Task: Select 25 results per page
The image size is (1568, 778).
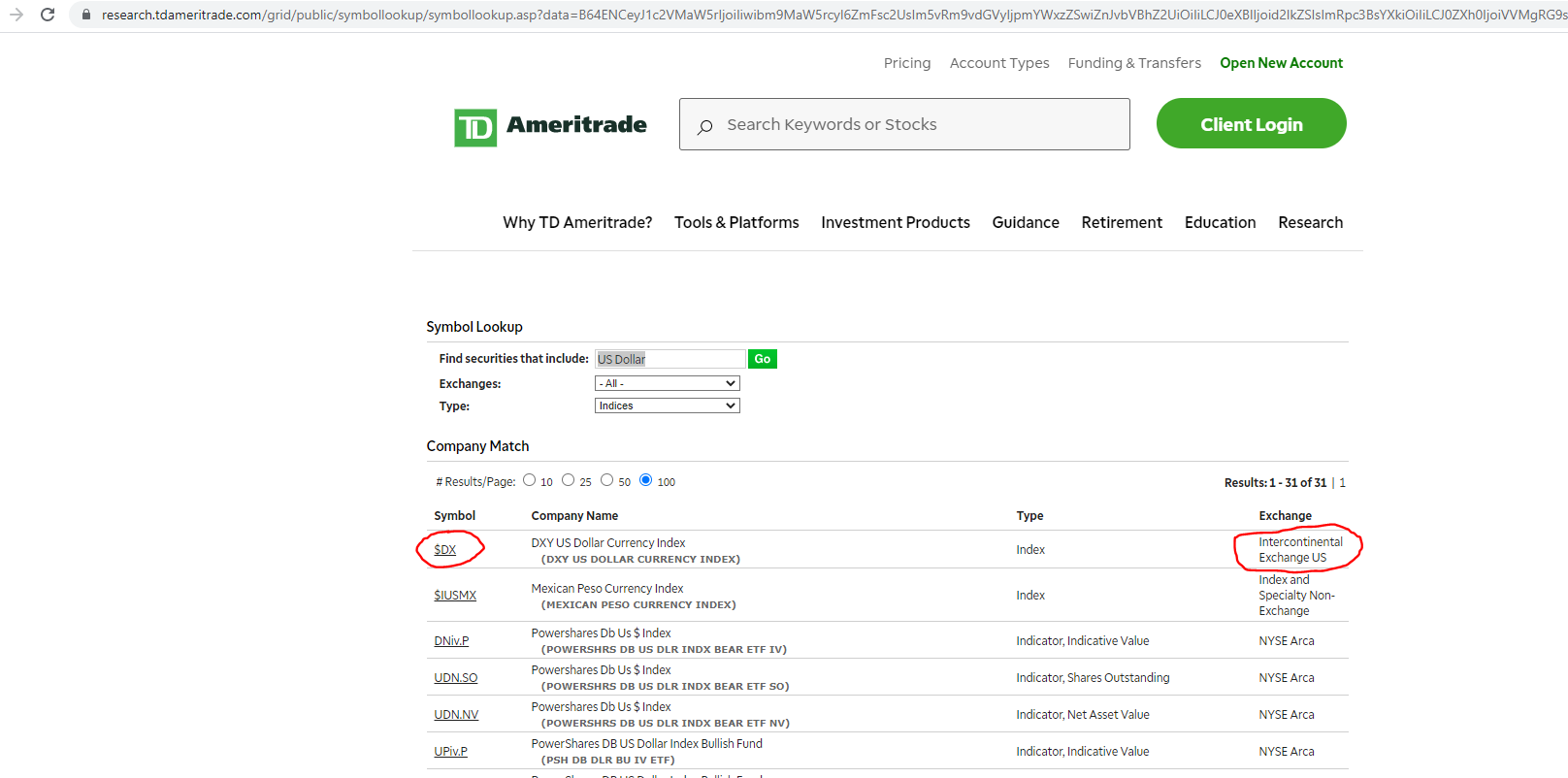Action: click(x=568, y=479)
